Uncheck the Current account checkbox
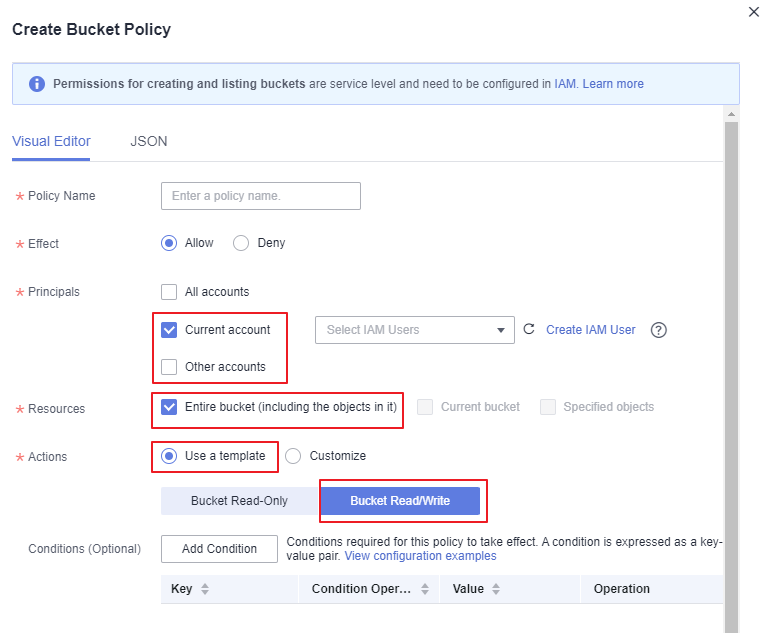 click(169, 330)
